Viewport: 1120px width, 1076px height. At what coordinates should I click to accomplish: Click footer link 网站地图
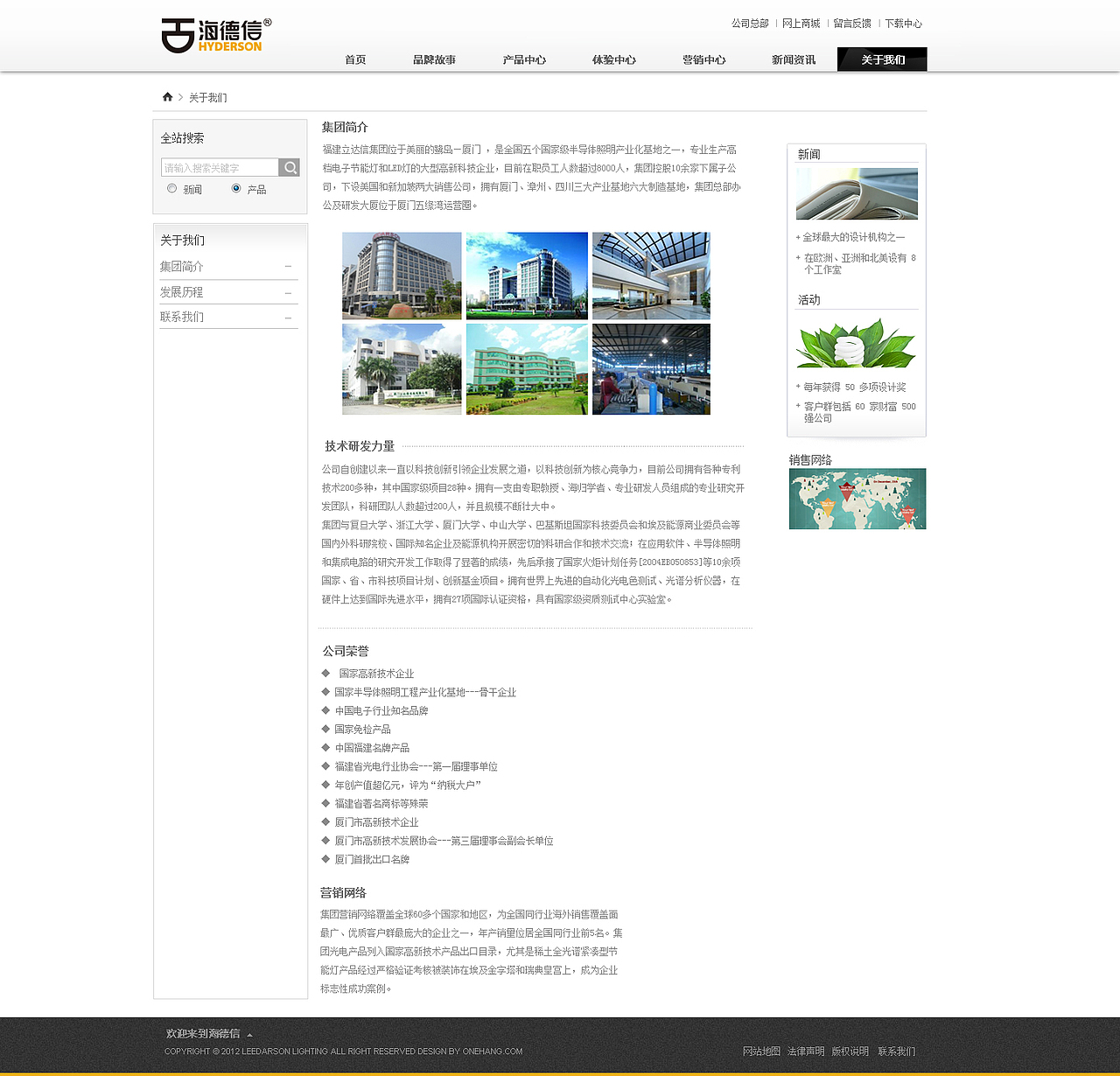(761, 1052)
